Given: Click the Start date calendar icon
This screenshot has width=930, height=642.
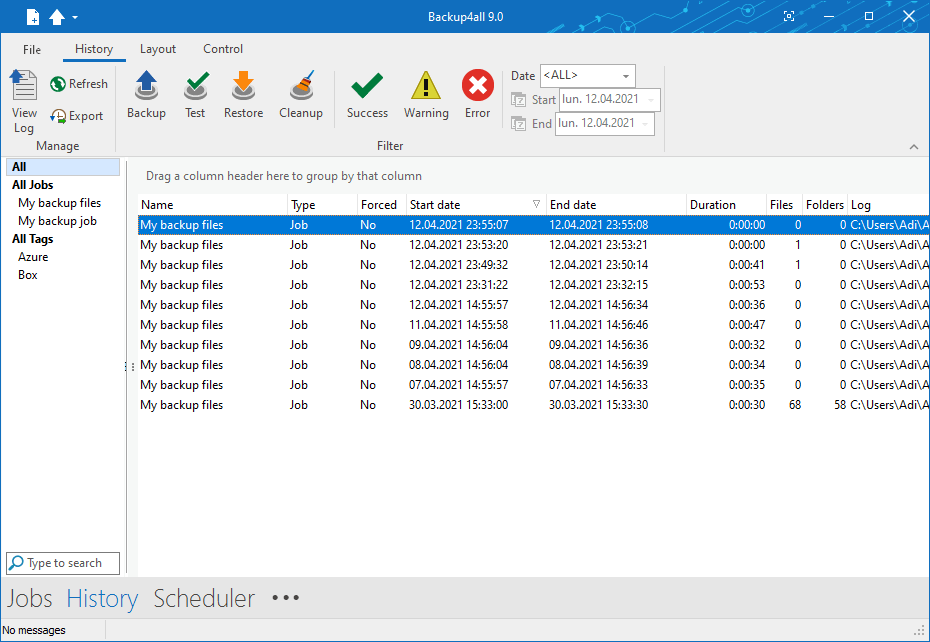Looking at the screenshot, I should point(518,100).
